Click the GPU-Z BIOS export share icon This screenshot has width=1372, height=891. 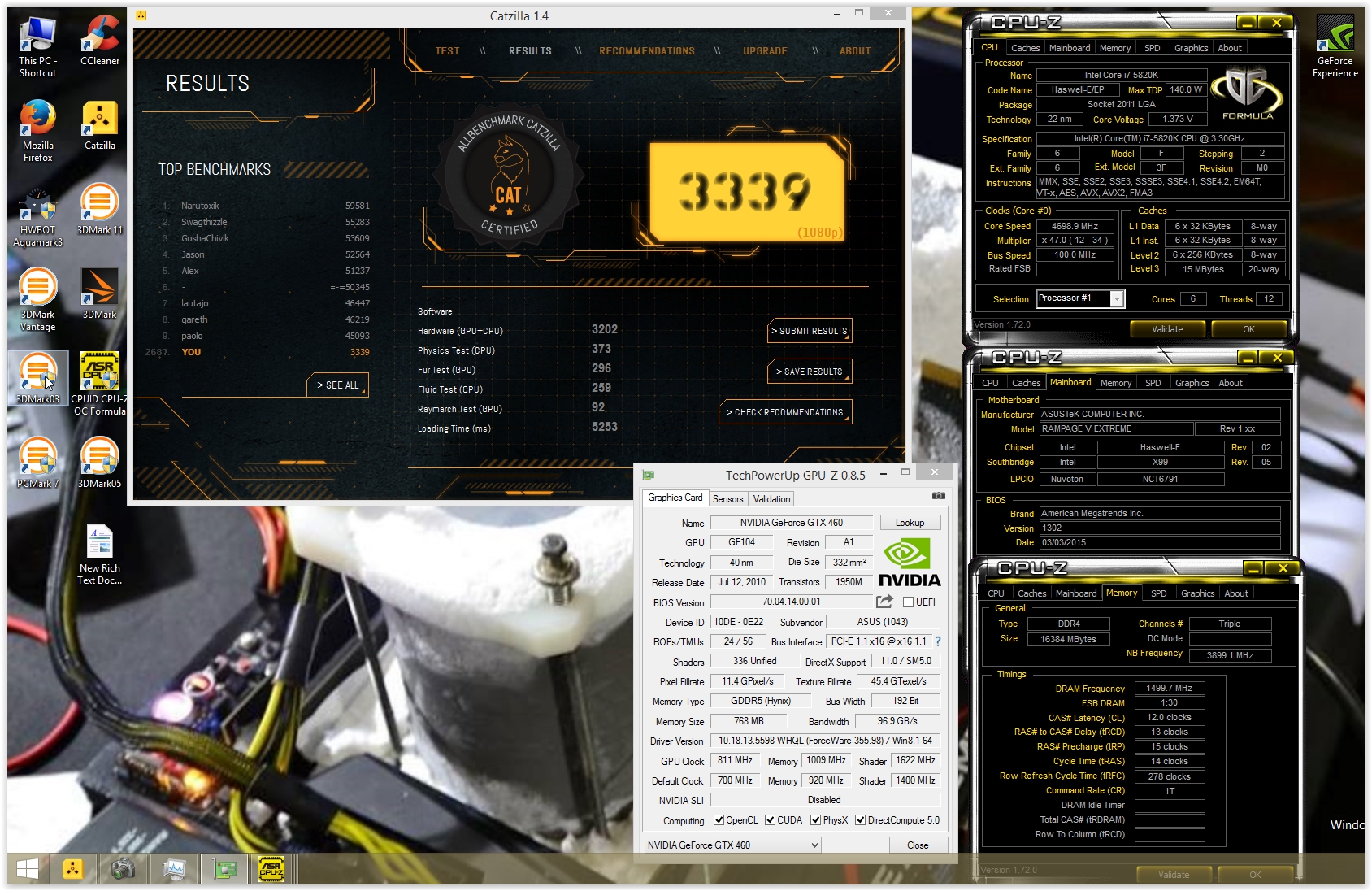pos(884,602)
